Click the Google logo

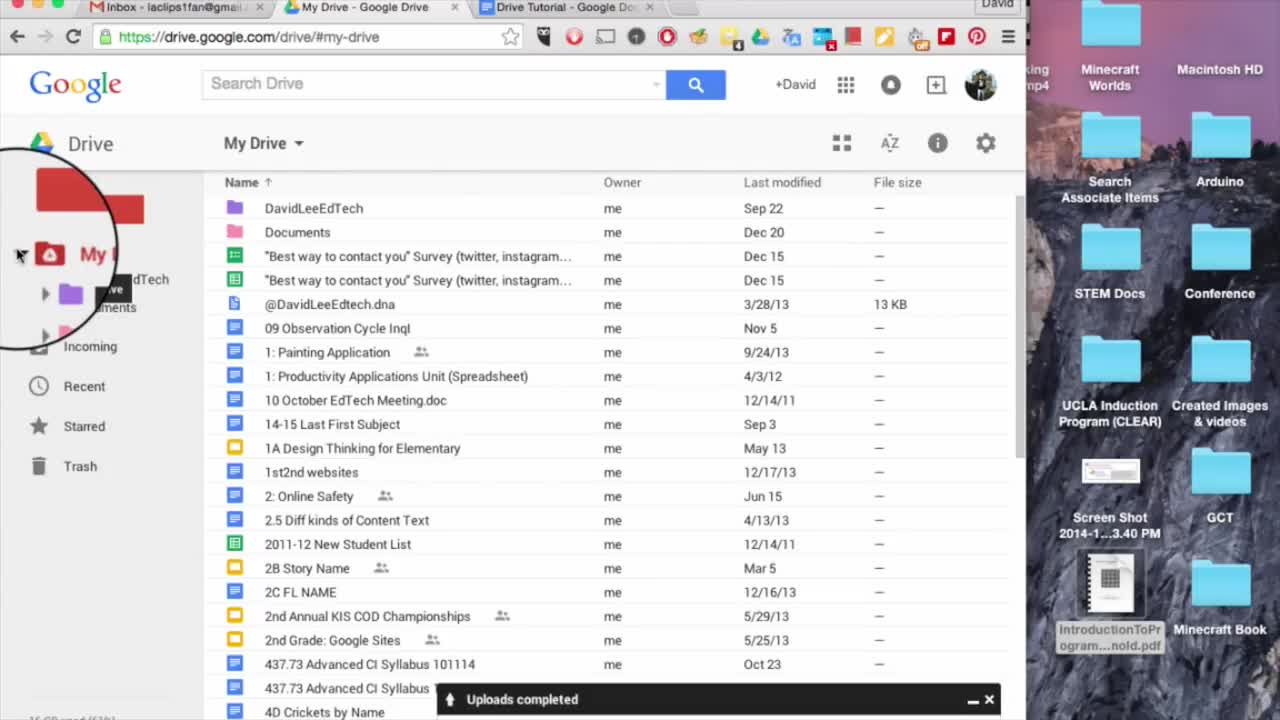tap(75, 86)
